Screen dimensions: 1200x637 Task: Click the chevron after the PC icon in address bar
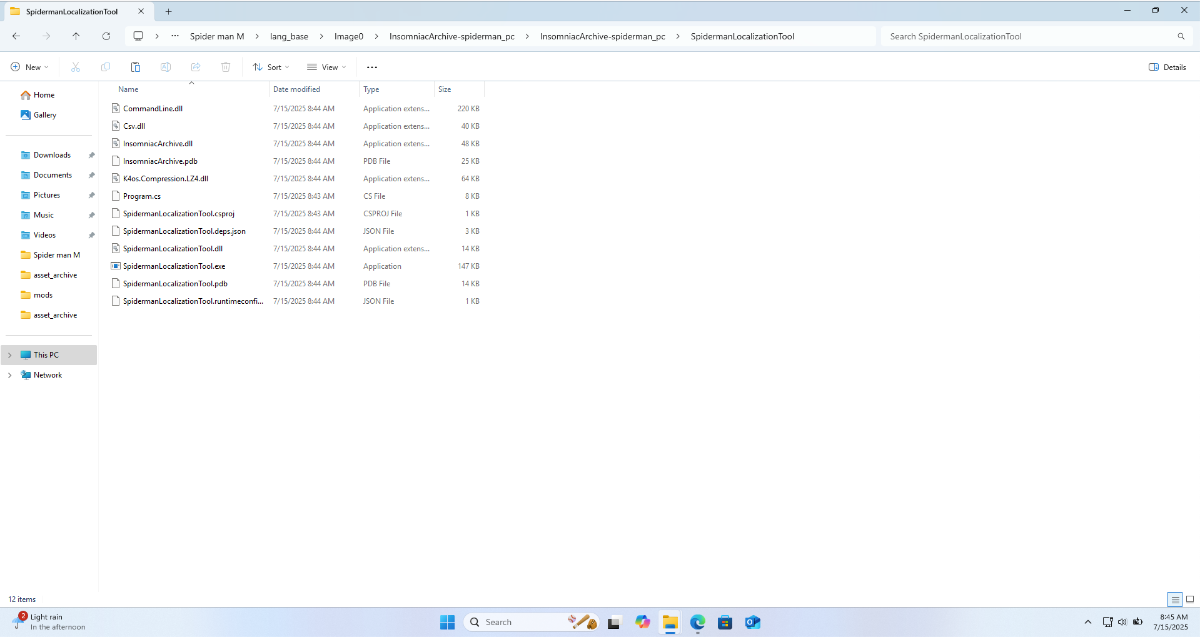158,36
